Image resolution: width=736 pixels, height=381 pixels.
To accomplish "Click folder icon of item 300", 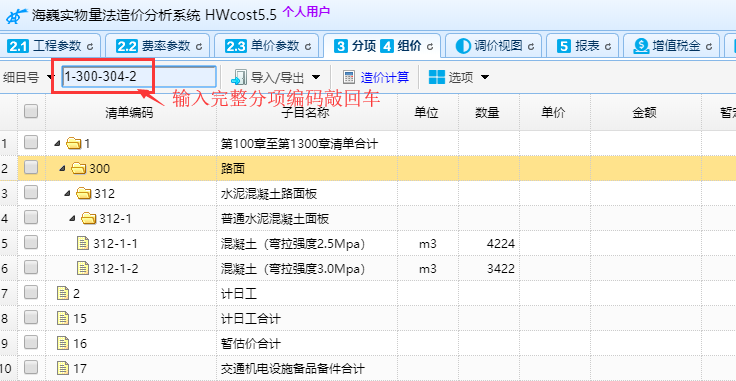I will (x=78, y=168).
